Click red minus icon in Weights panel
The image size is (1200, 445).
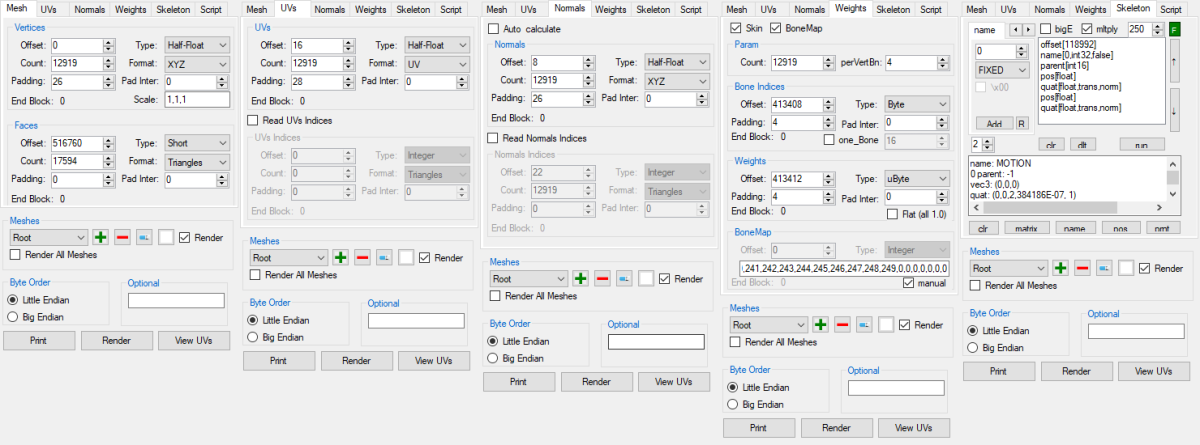[842, 325]
